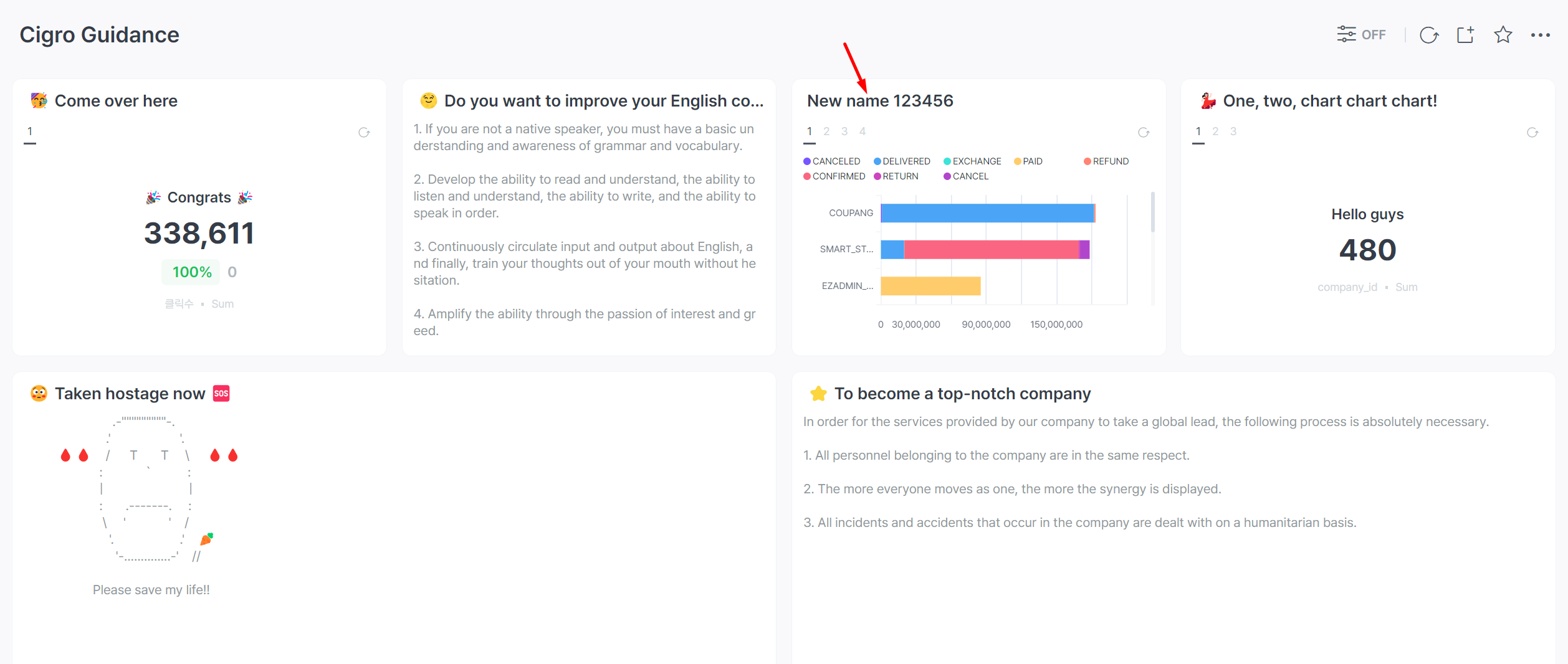Click the PAID legend color dot

tap(1018, 161)
